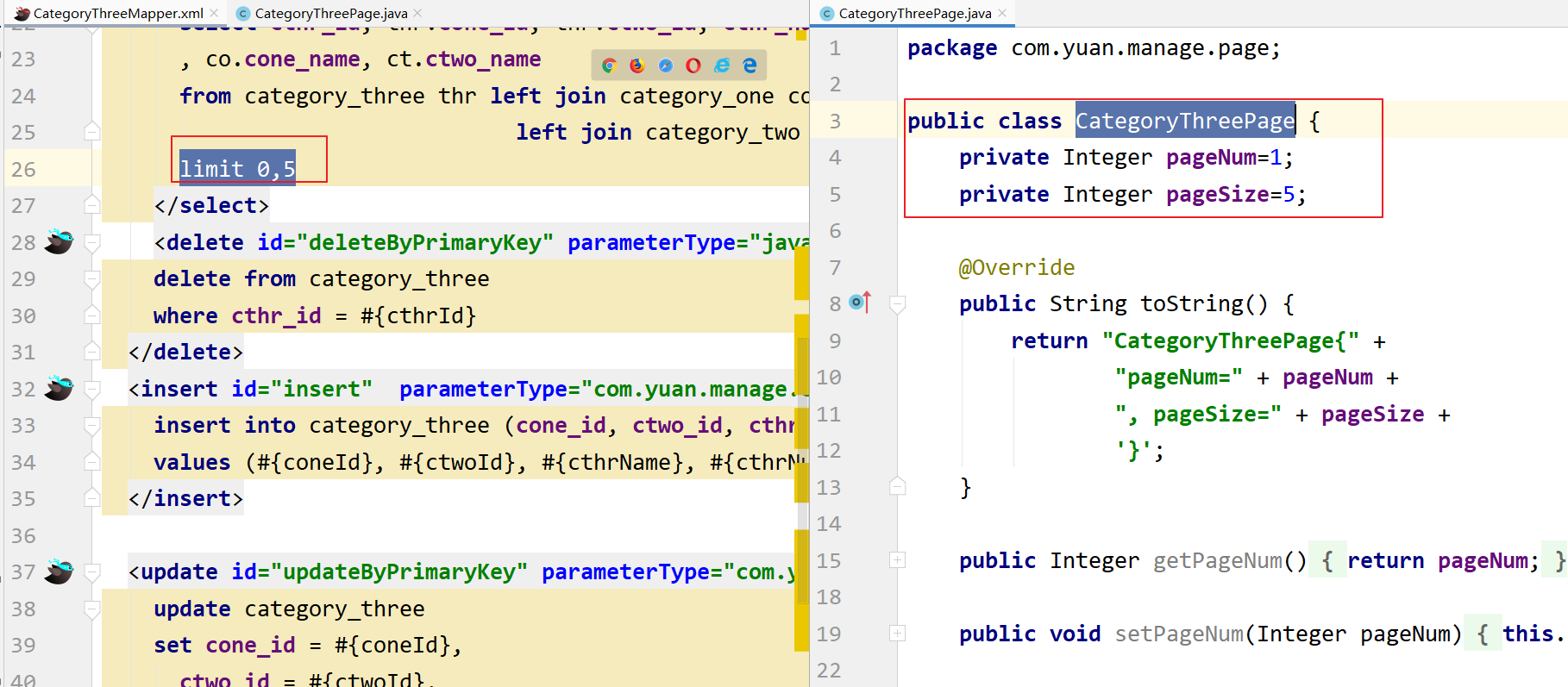Click 'setPageNum' method name
Image resolution: width=1568 pixels, height=687 pixels.
click(x=1179, y=634)
